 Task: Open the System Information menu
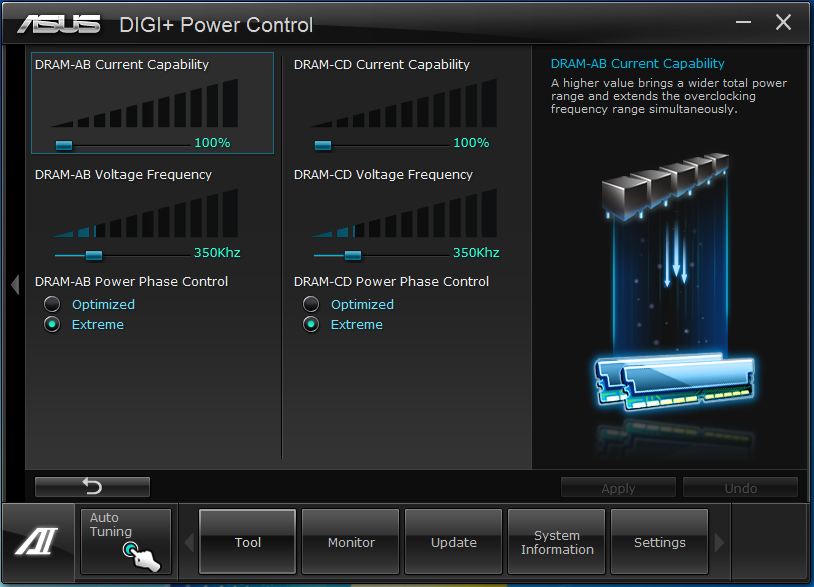click(557, 541)
